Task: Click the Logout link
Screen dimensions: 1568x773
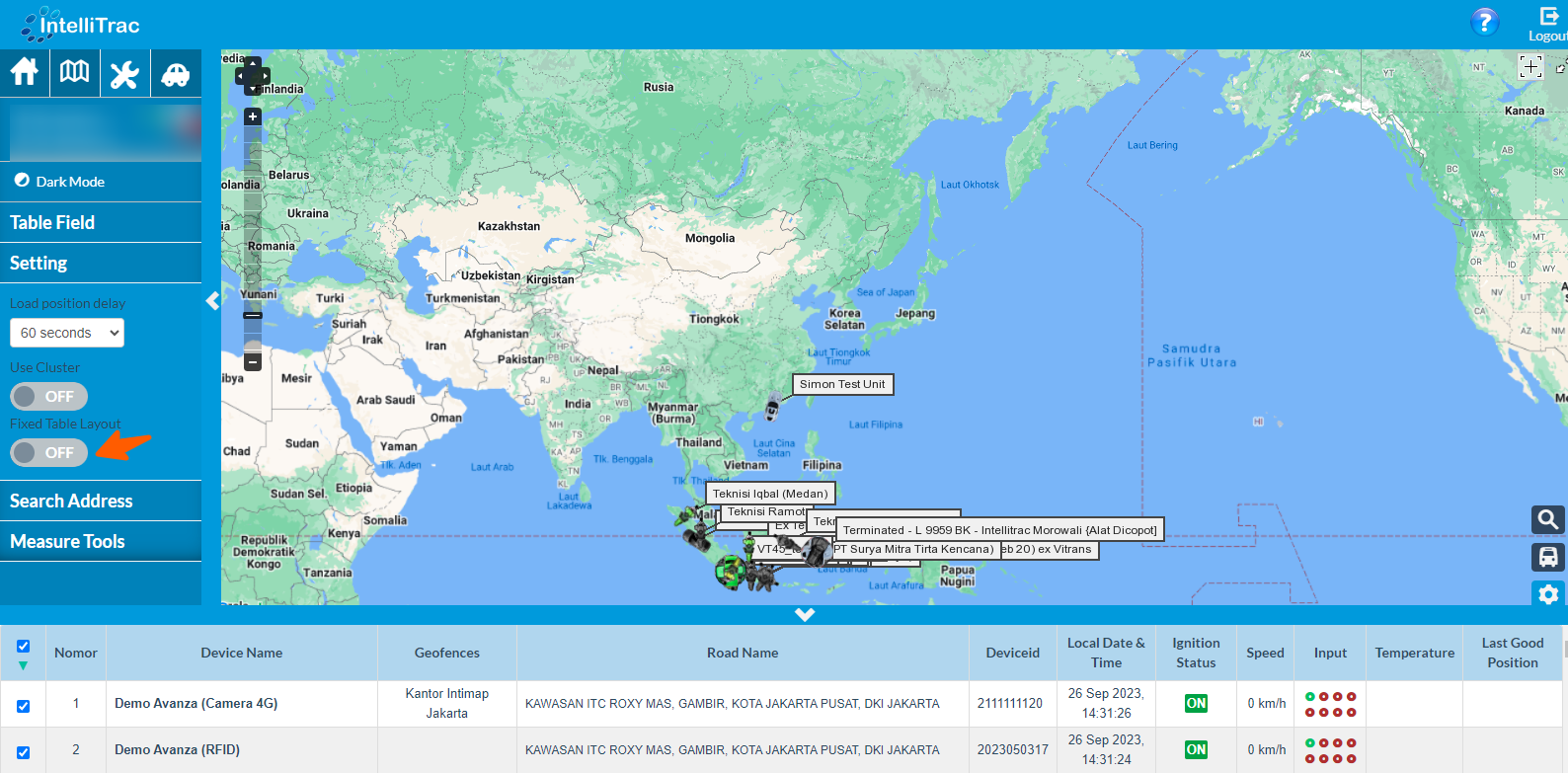Action: click(x=1547, y=25)
